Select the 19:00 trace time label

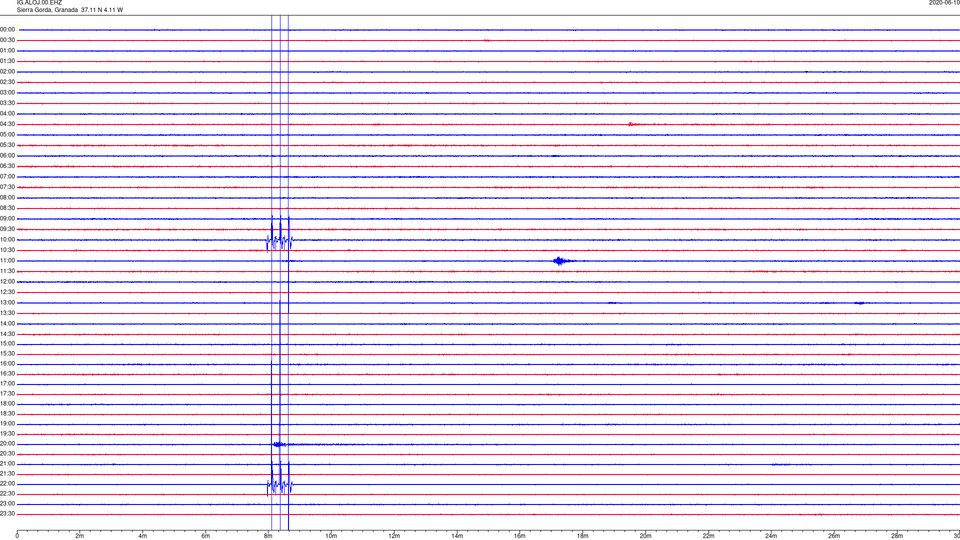7,424
